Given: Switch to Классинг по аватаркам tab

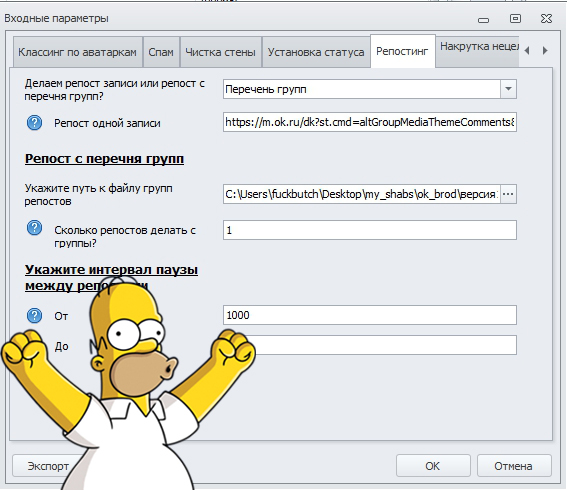Looking at the screenshot, I should pyautogui.click(x=77, y=52).
